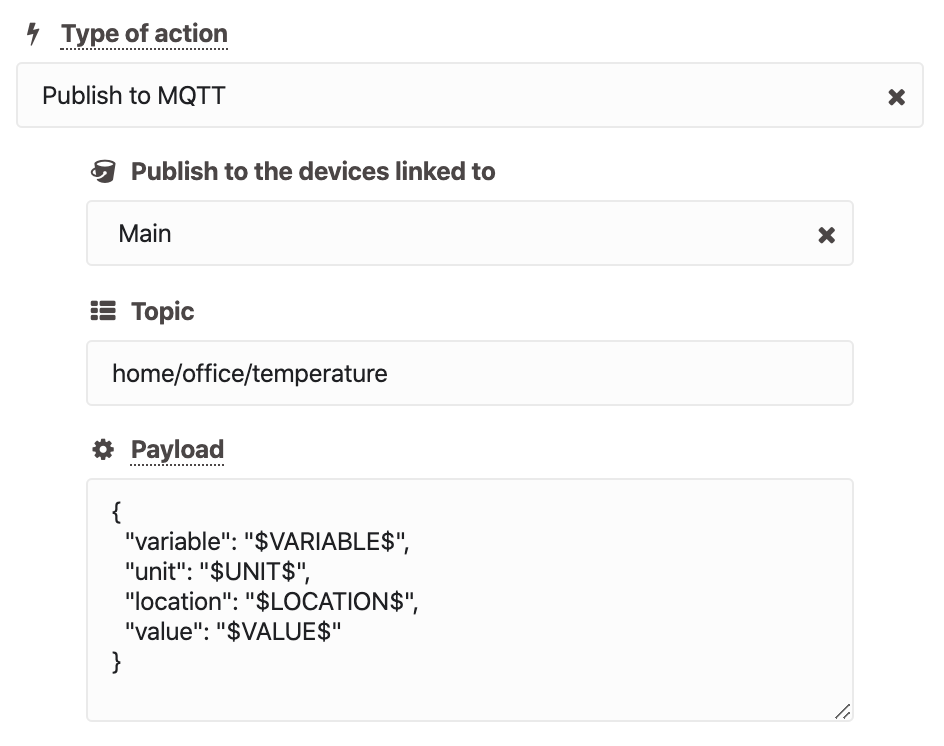Click the Publish to the devices linked to label
The width and height of the screenshot is (944, 746).
[x=313, y=172]
